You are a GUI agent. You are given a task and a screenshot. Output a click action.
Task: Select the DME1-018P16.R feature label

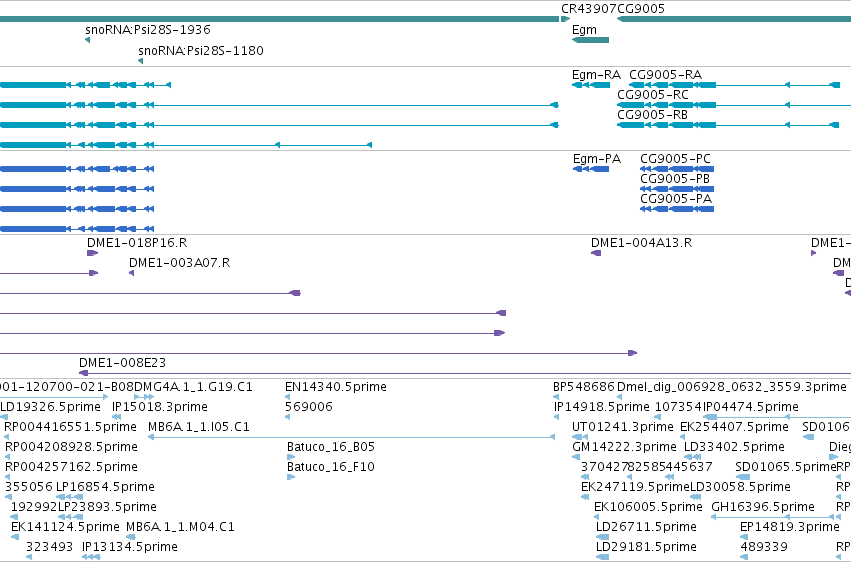(137, 243)
